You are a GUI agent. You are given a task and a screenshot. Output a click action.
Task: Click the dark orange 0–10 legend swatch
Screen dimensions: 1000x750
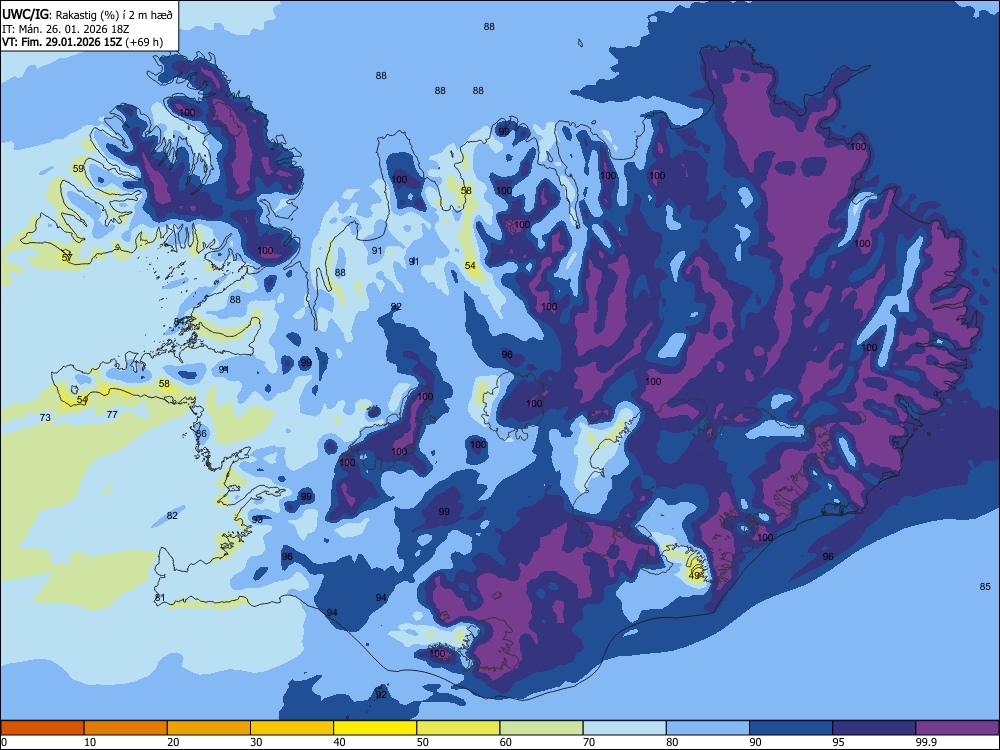pyautogui.click(x=42, y=728)
